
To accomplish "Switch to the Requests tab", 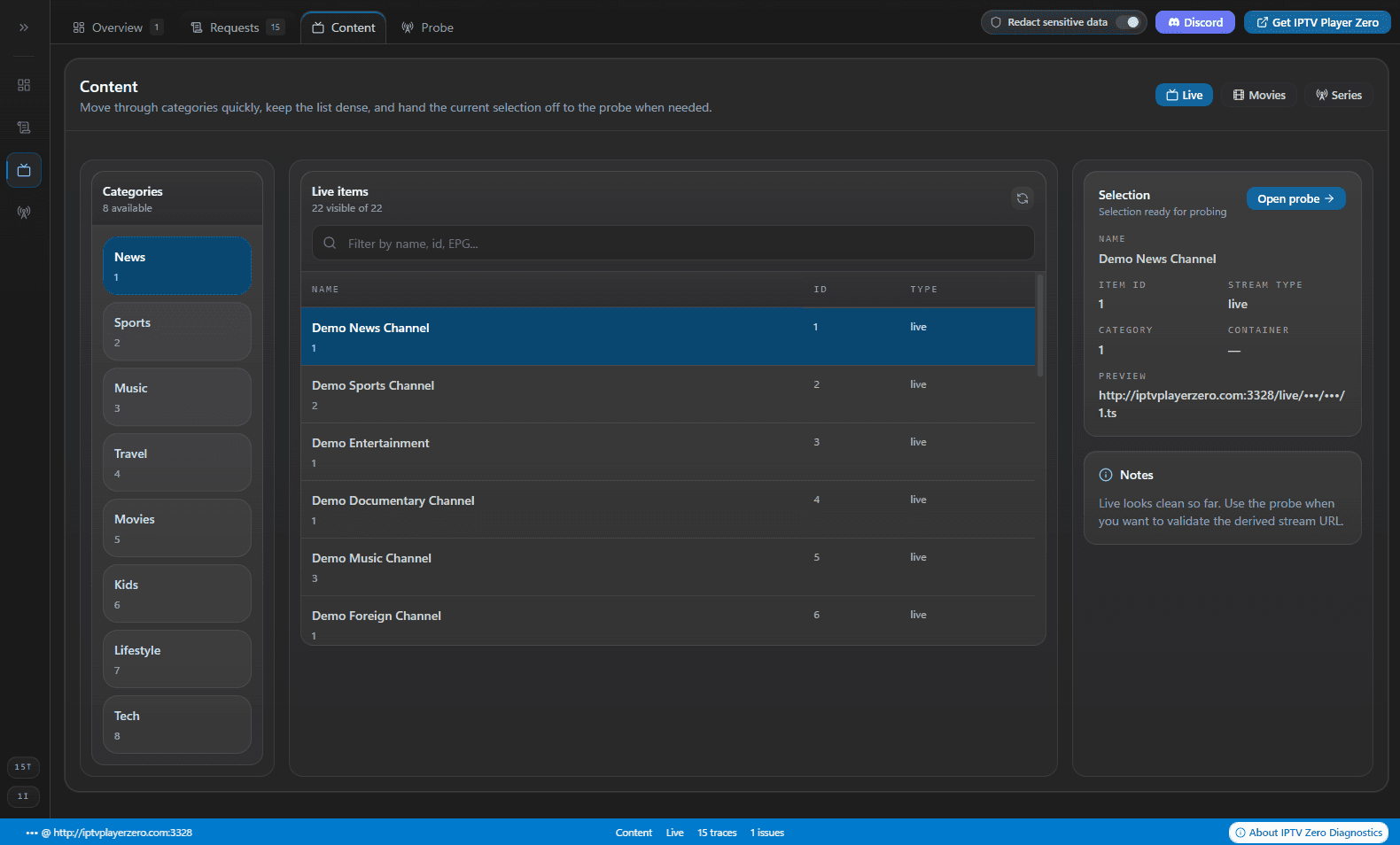I will [x=236, y=27].
